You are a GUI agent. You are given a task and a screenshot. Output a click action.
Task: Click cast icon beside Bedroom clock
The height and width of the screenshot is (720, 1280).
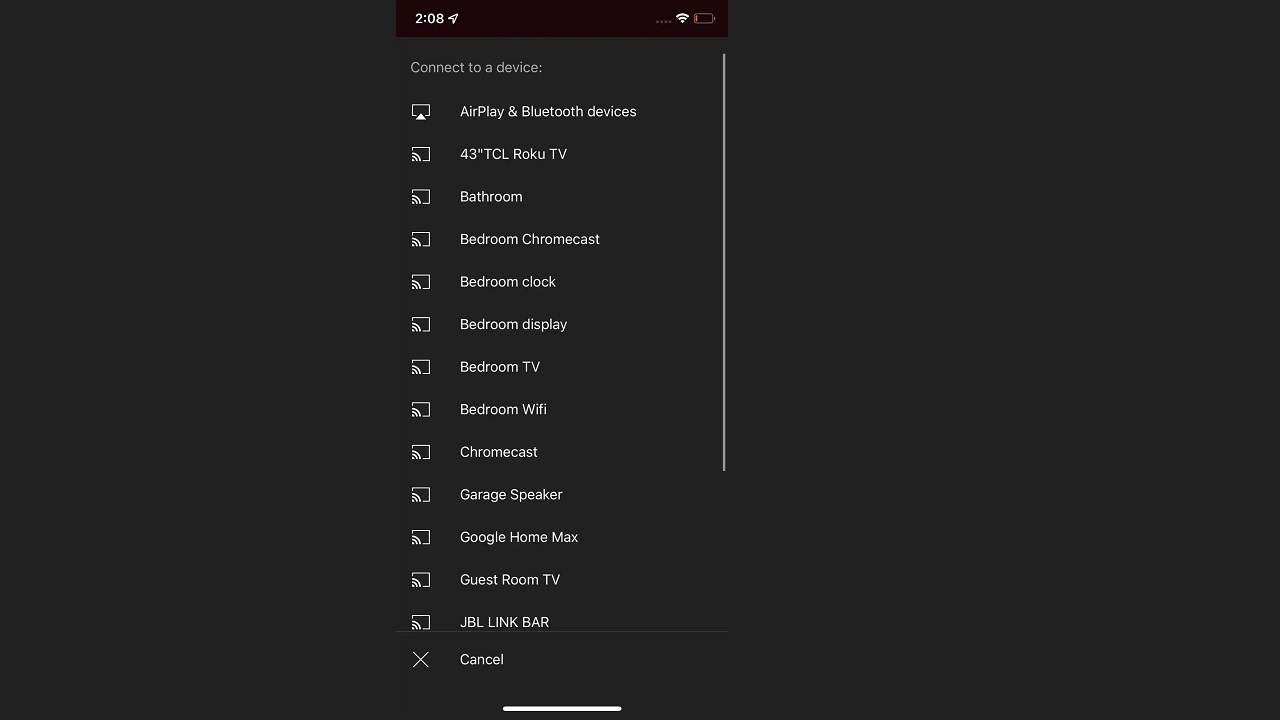tap(421, 282)
